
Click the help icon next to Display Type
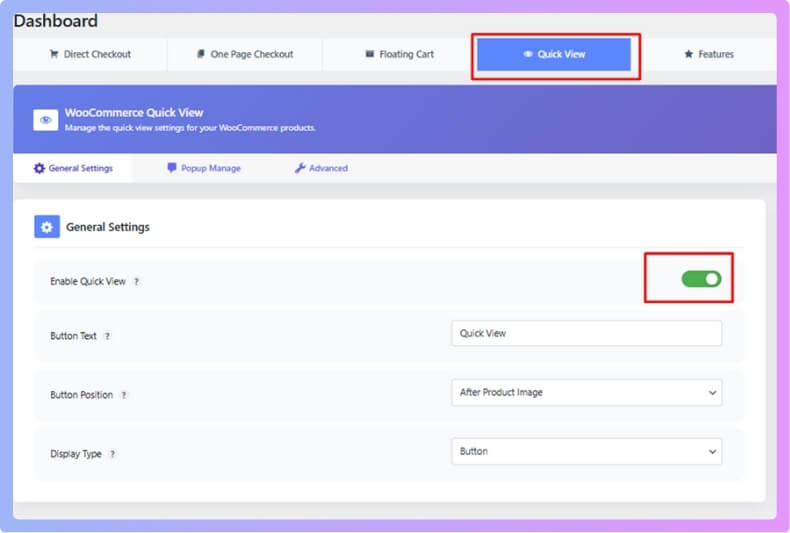point(113,454)
